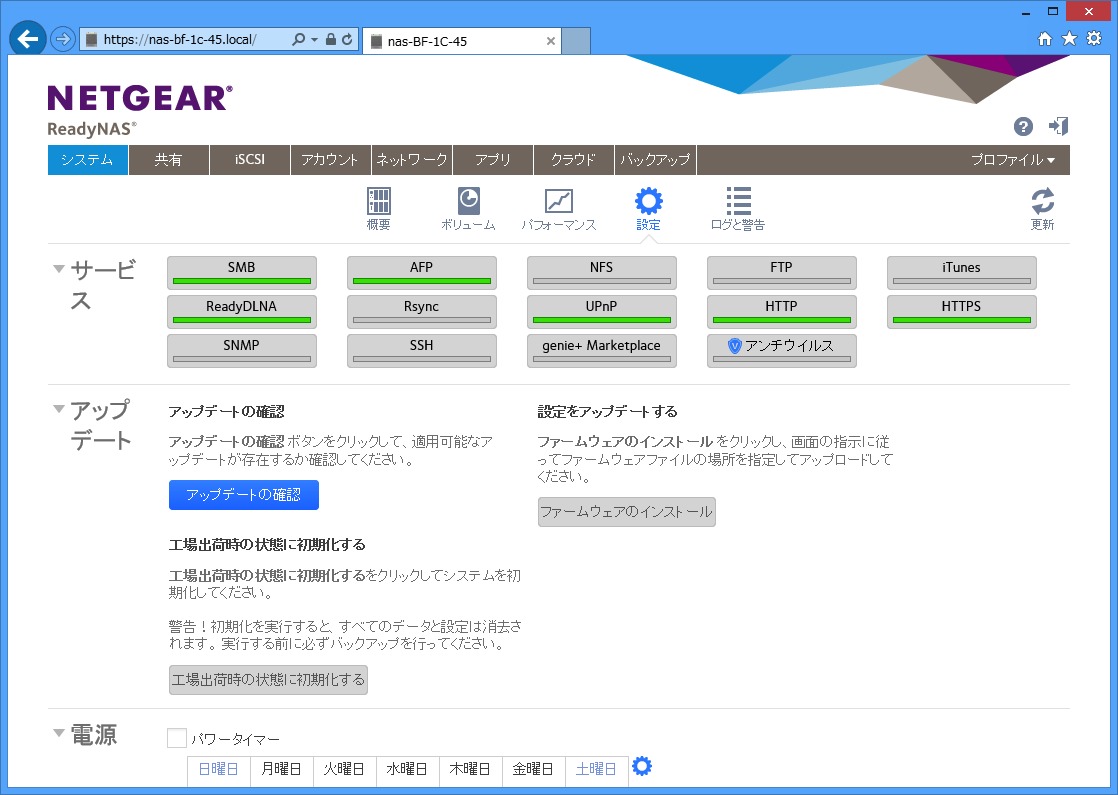Collapse the サービス section

[59, 269]
